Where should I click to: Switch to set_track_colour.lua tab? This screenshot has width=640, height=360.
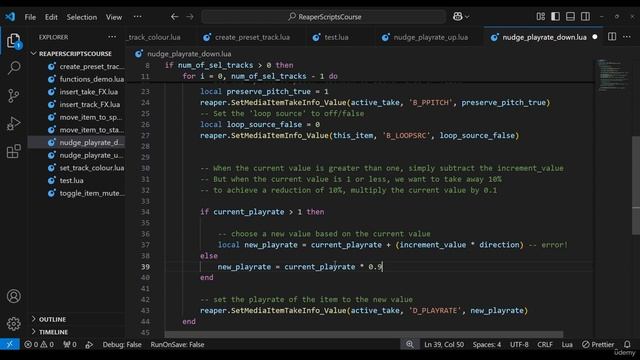click(x=153, y=37)
